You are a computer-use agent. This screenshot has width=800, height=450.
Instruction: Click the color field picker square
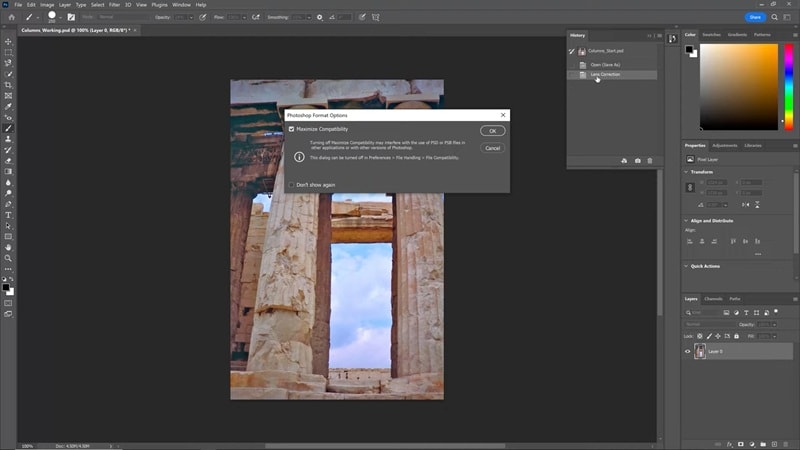pyautogui.click(x=739, y=87)
